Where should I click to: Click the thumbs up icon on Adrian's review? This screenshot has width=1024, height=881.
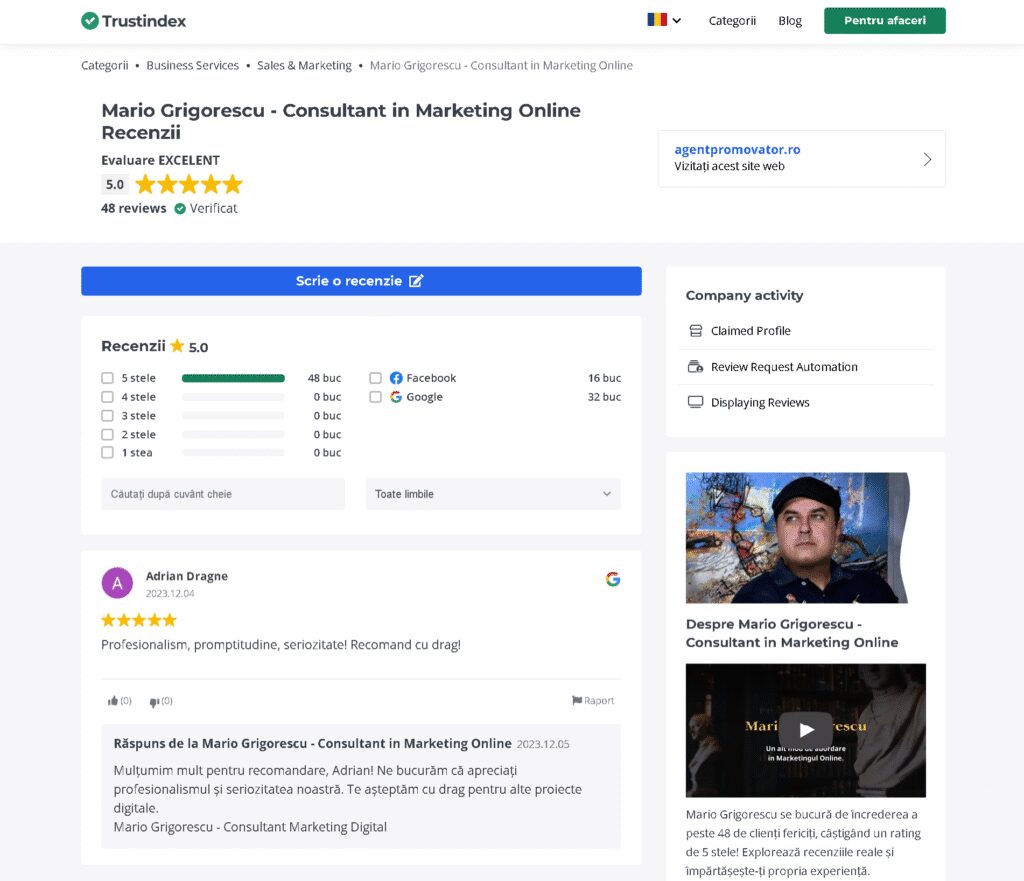113,701
